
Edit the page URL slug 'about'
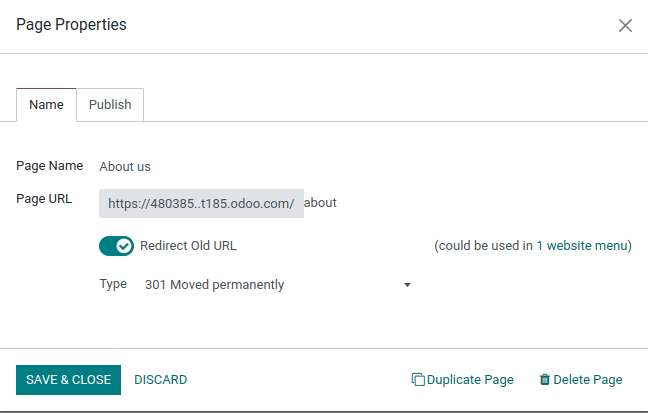321,203
